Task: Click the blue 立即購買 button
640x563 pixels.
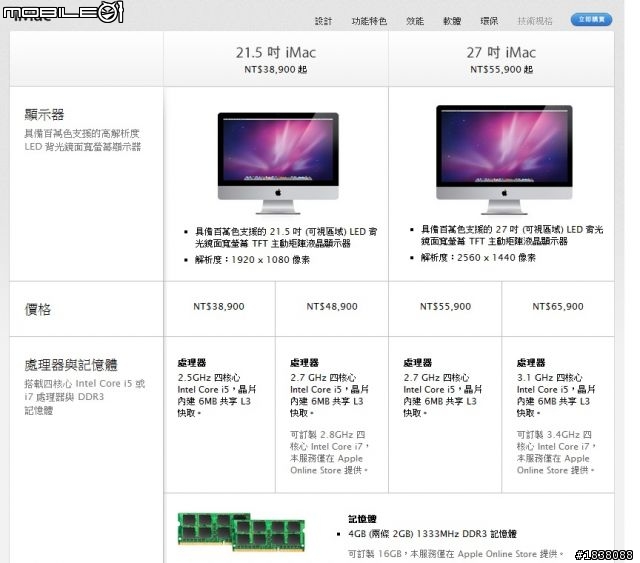Action: 591,20
